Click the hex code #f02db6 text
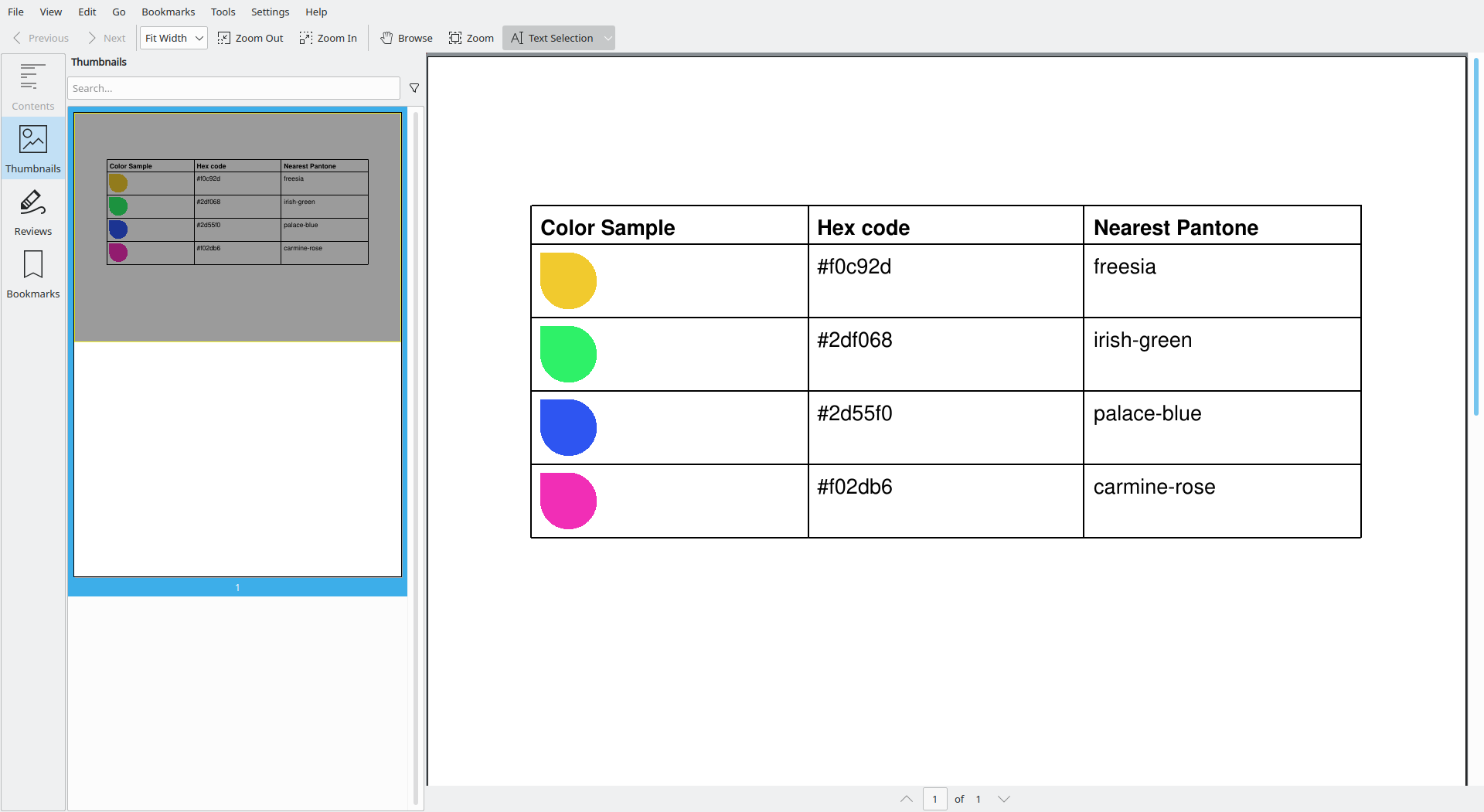 pos(855,487)
